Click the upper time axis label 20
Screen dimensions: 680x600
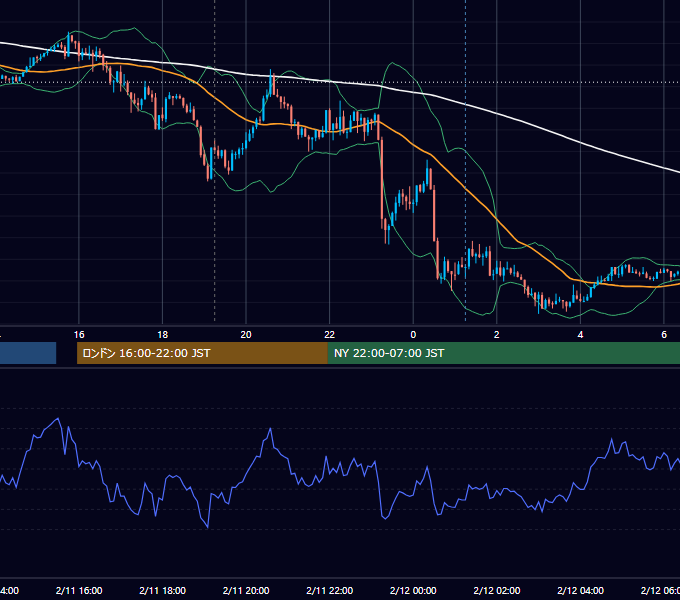point(246,335)
